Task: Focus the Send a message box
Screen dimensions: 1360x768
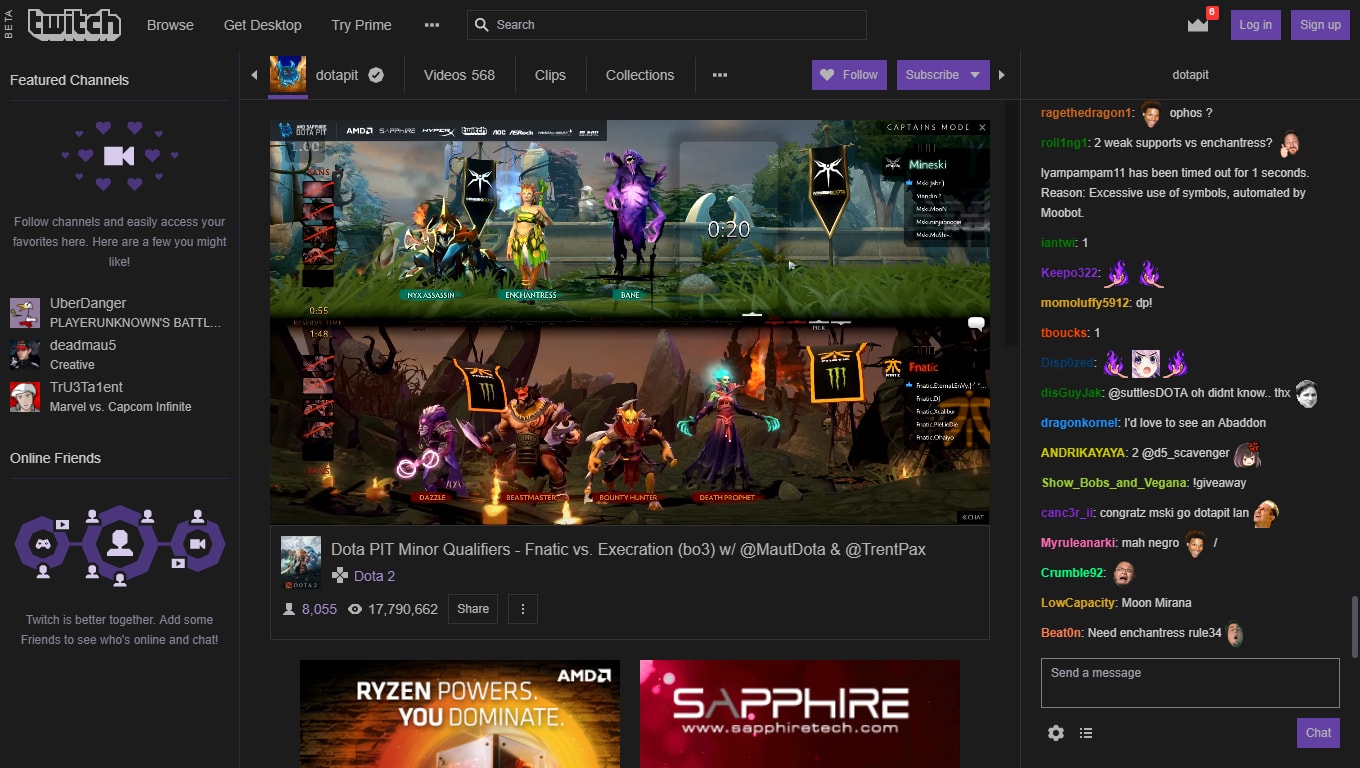Action: (1190, 683)
